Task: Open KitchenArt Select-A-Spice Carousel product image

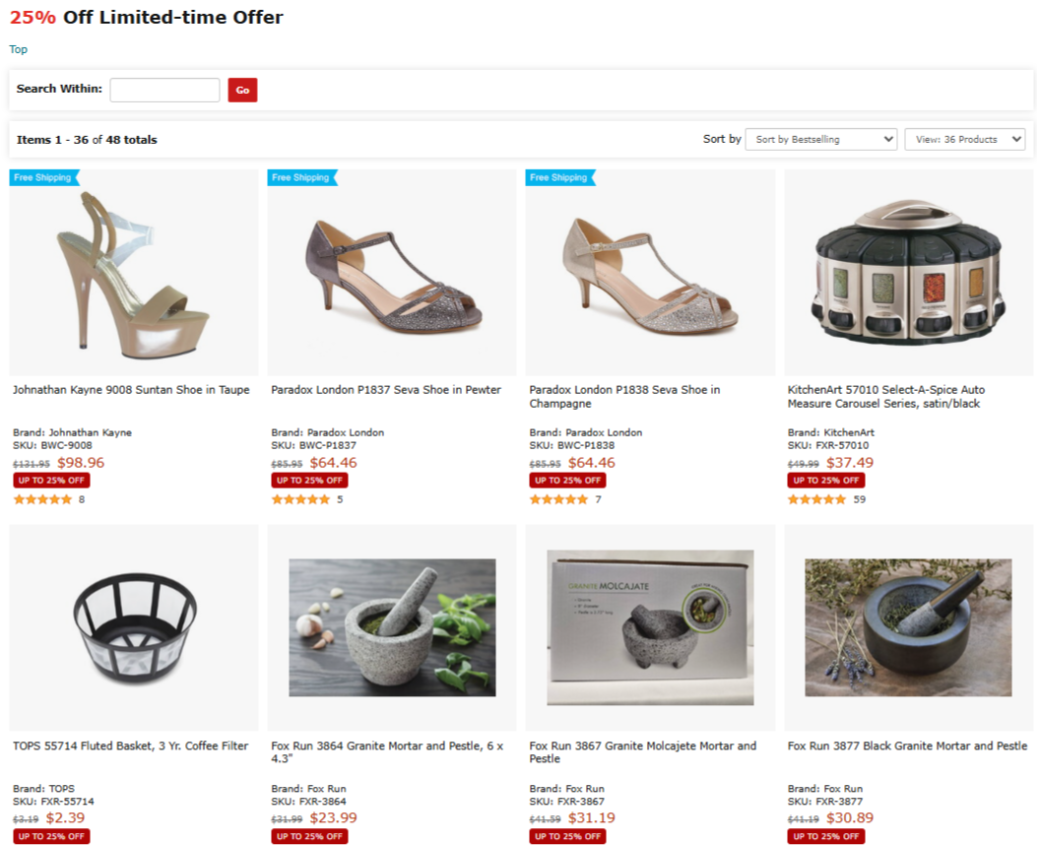Action: [908, 272]
